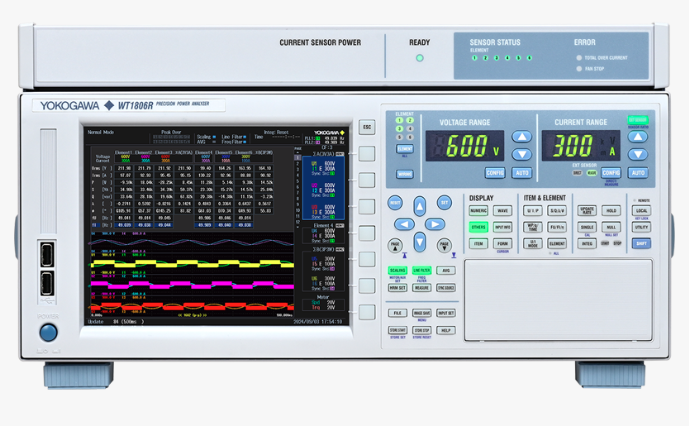This screenshot has height=426, width=689.
Task: Increase voltage range with up arrow
Action: pos(521,137)
